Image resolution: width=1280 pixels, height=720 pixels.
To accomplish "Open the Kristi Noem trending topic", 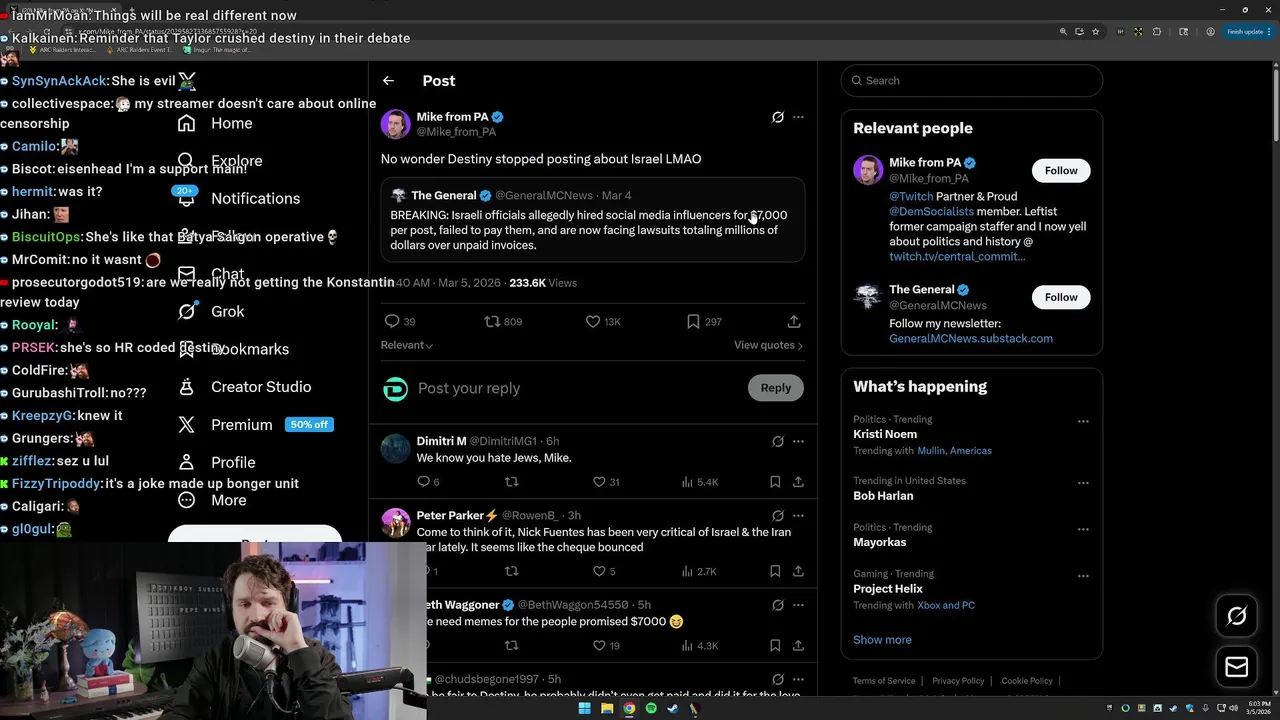I will [885, 435].
